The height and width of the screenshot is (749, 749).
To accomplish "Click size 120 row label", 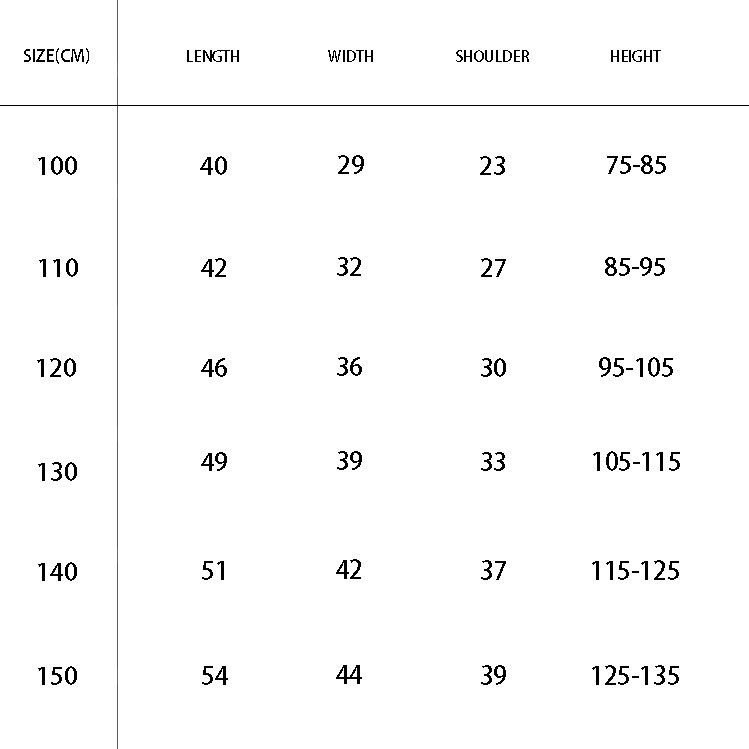I will pyautogui.click(x=57, y=368).
